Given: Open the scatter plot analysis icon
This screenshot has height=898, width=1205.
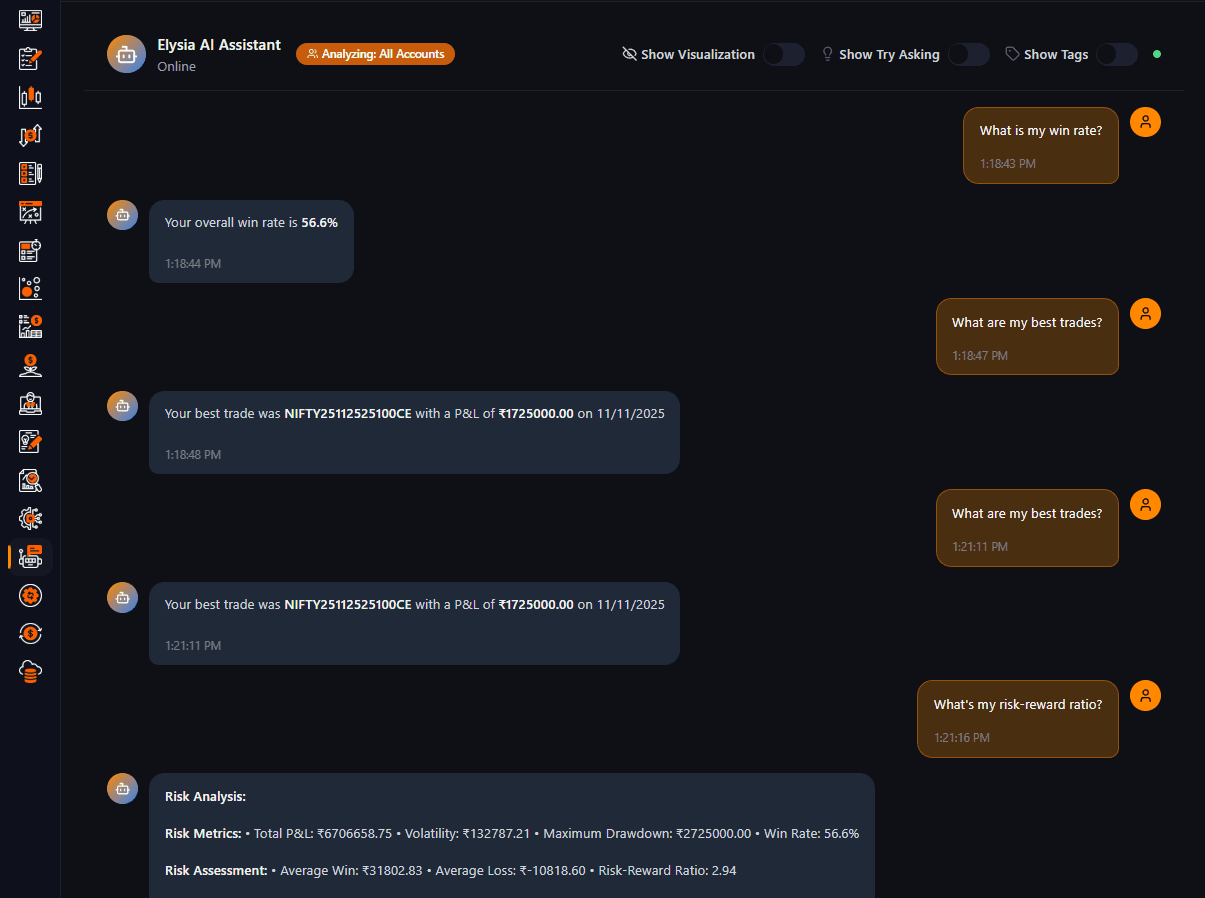Looking at the screenshot, I should coord(30,288).
